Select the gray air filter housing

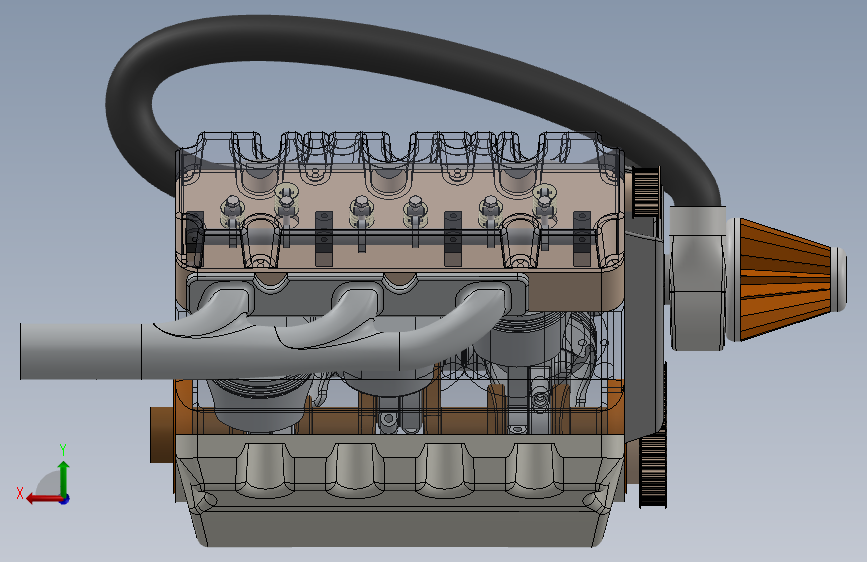[x=697, y=278]
